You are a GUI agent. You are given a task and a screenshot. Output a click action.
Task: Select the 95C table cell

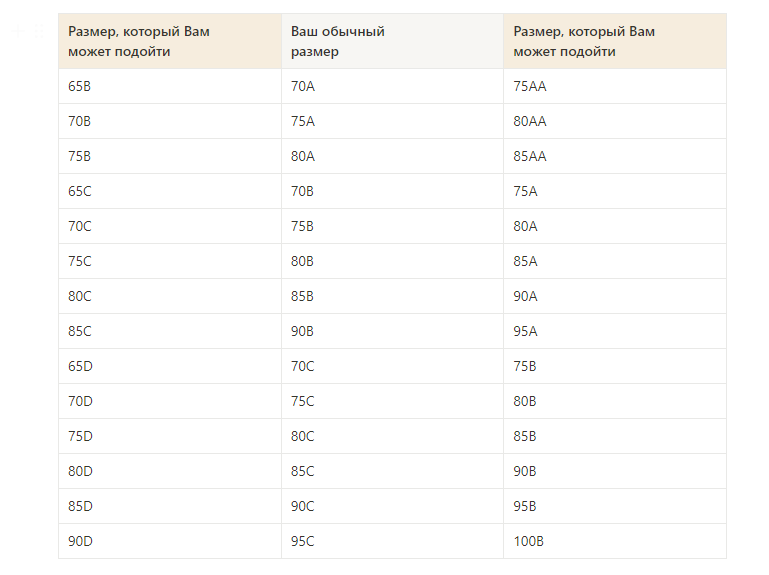coord(392,541)
